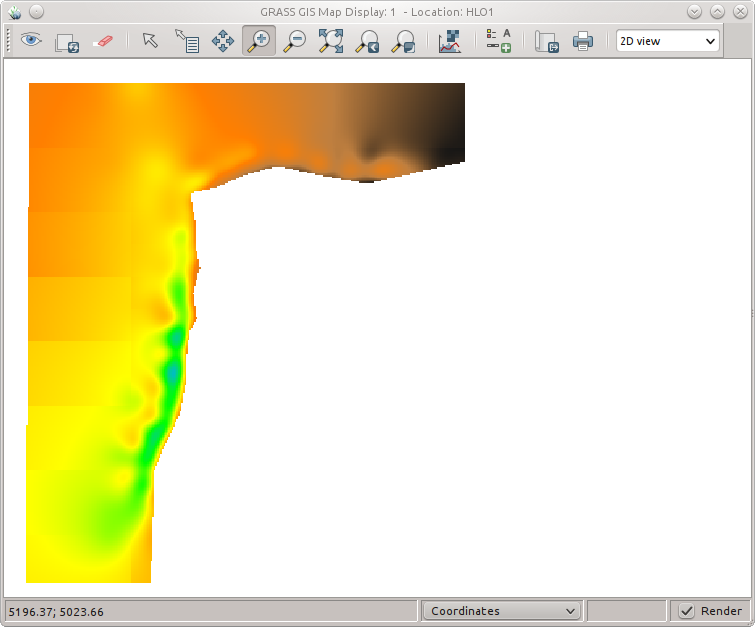Toggle the Render checkbox
This screenshot has height=627, width=755.
coord(686,611)
